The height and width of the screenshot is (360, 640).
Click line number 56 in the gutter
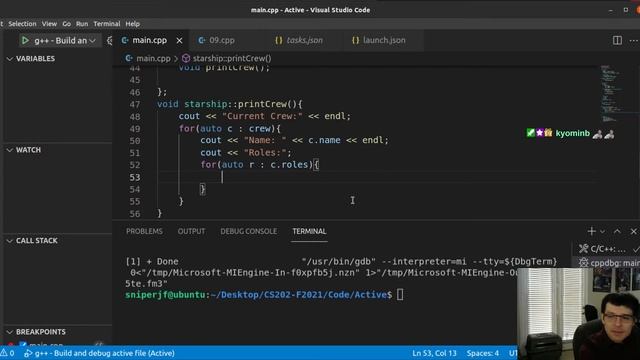[135, 214]
